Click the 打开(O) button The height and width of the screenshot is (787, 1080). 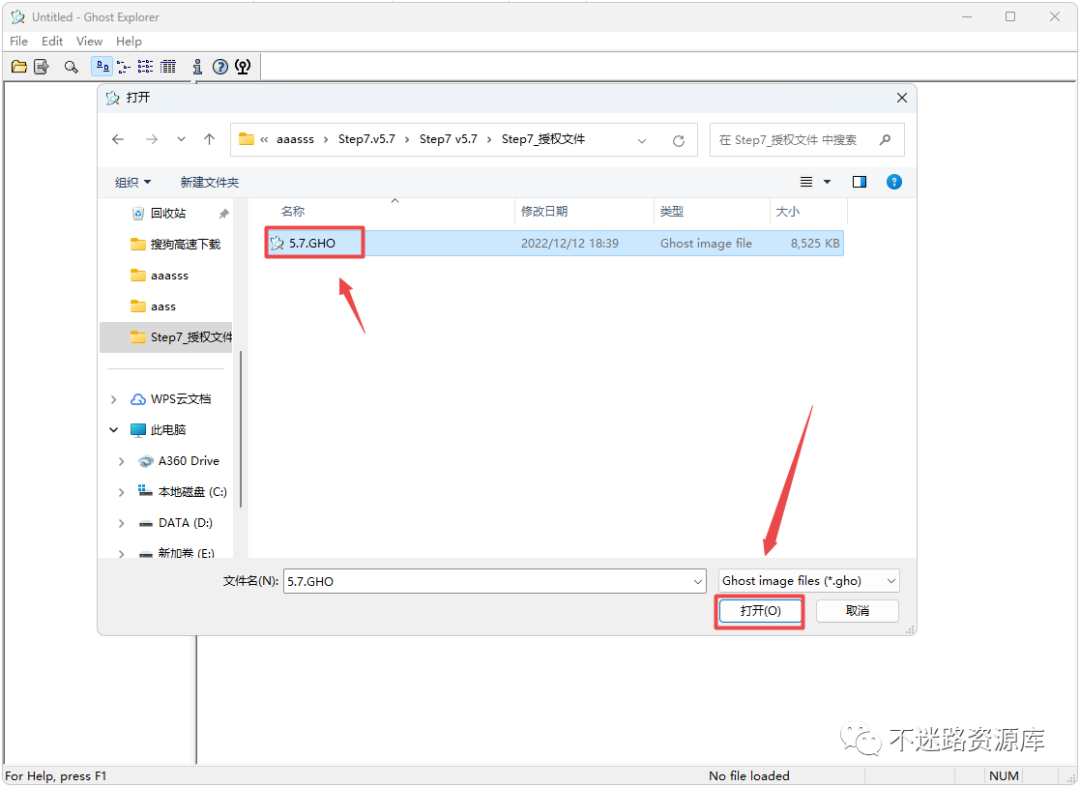[x=760, y=611]
